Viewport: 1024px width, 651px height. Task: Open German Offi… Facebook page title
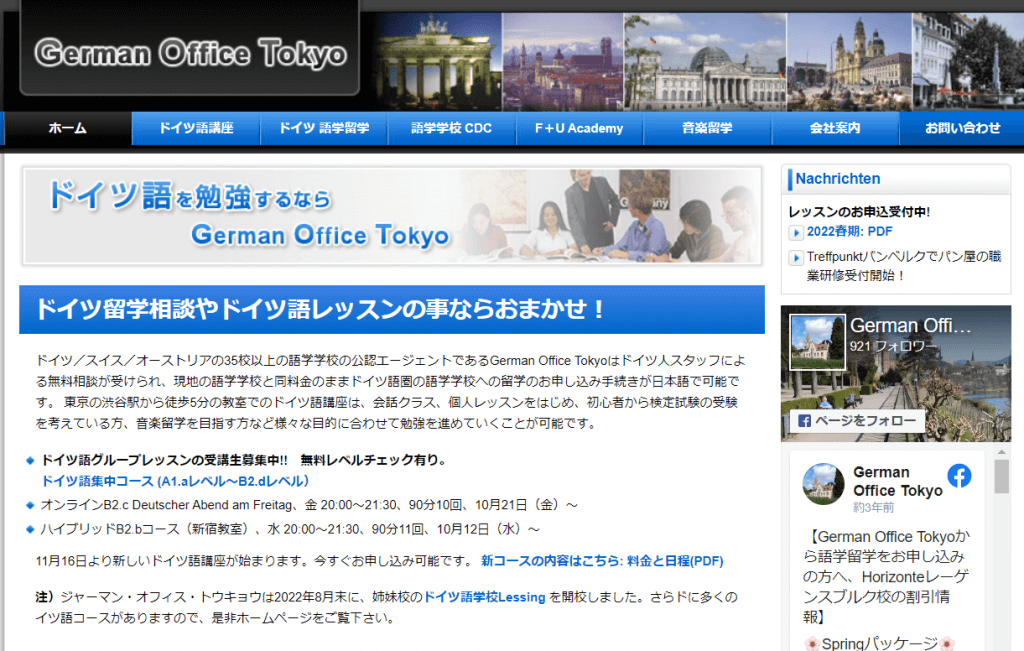coord(910,325)
